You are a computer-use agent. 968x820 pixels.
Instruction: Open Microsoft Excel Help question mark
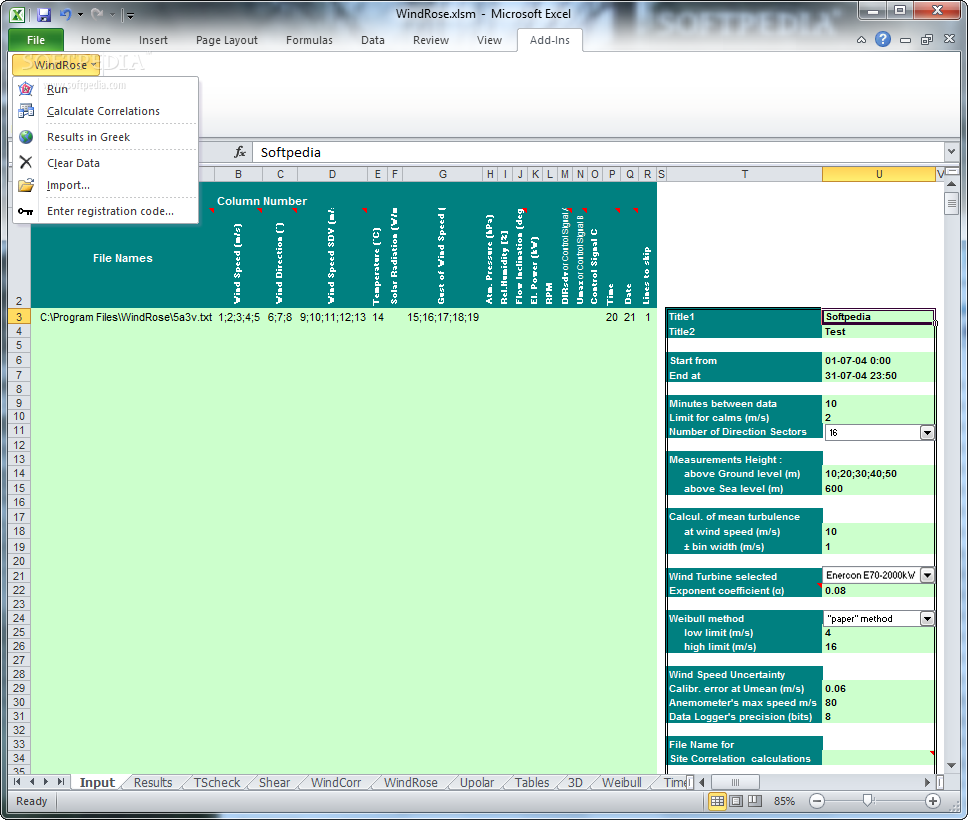click(x=883, y=40)
